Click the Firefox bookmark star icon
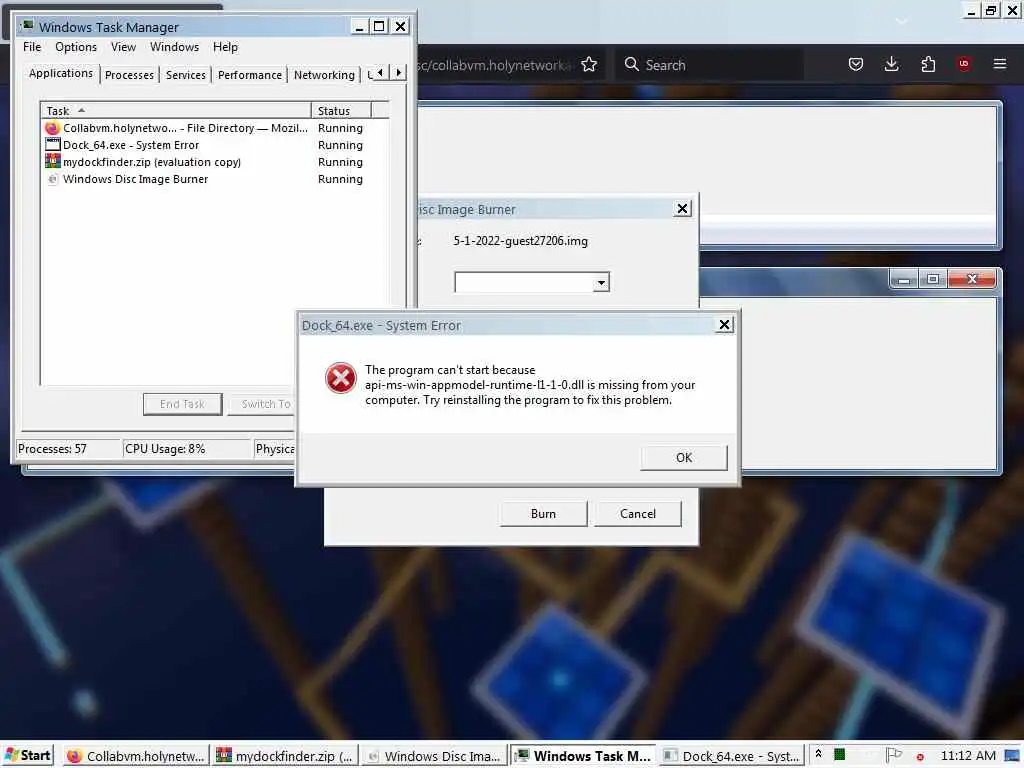Image resolution: width=1024 pixels, height=768 pixels. click(x=589, y=64)
